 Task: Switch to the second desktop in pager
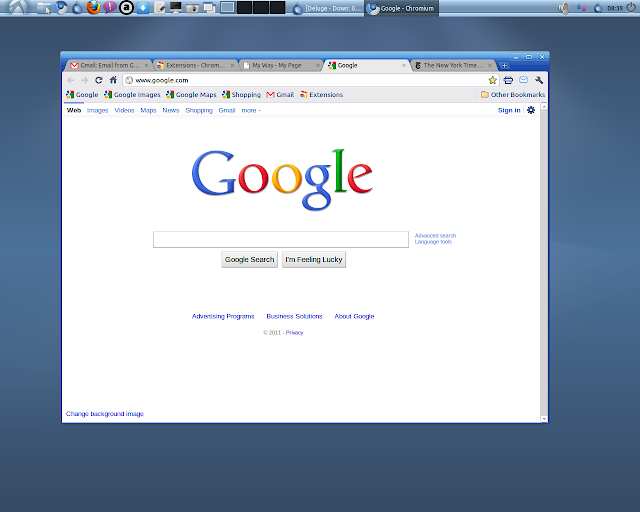point(244,7)
